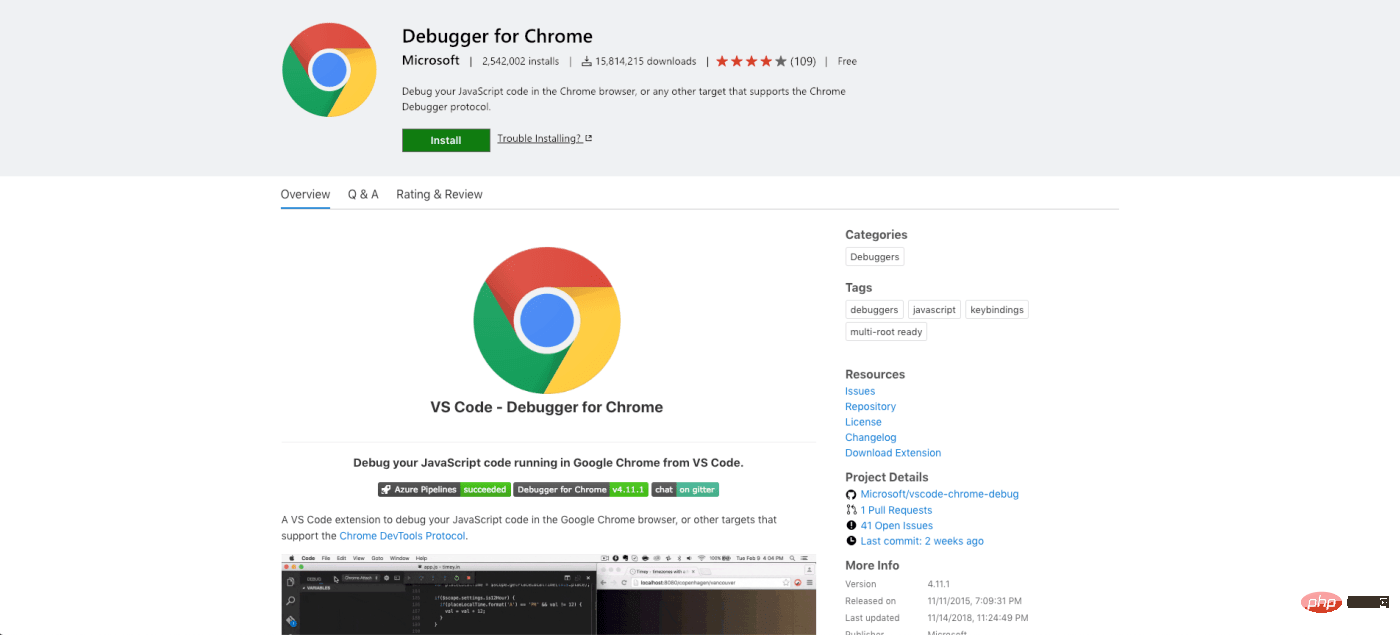Open the Chrome DevTools Protocol link

coord(402,535)
